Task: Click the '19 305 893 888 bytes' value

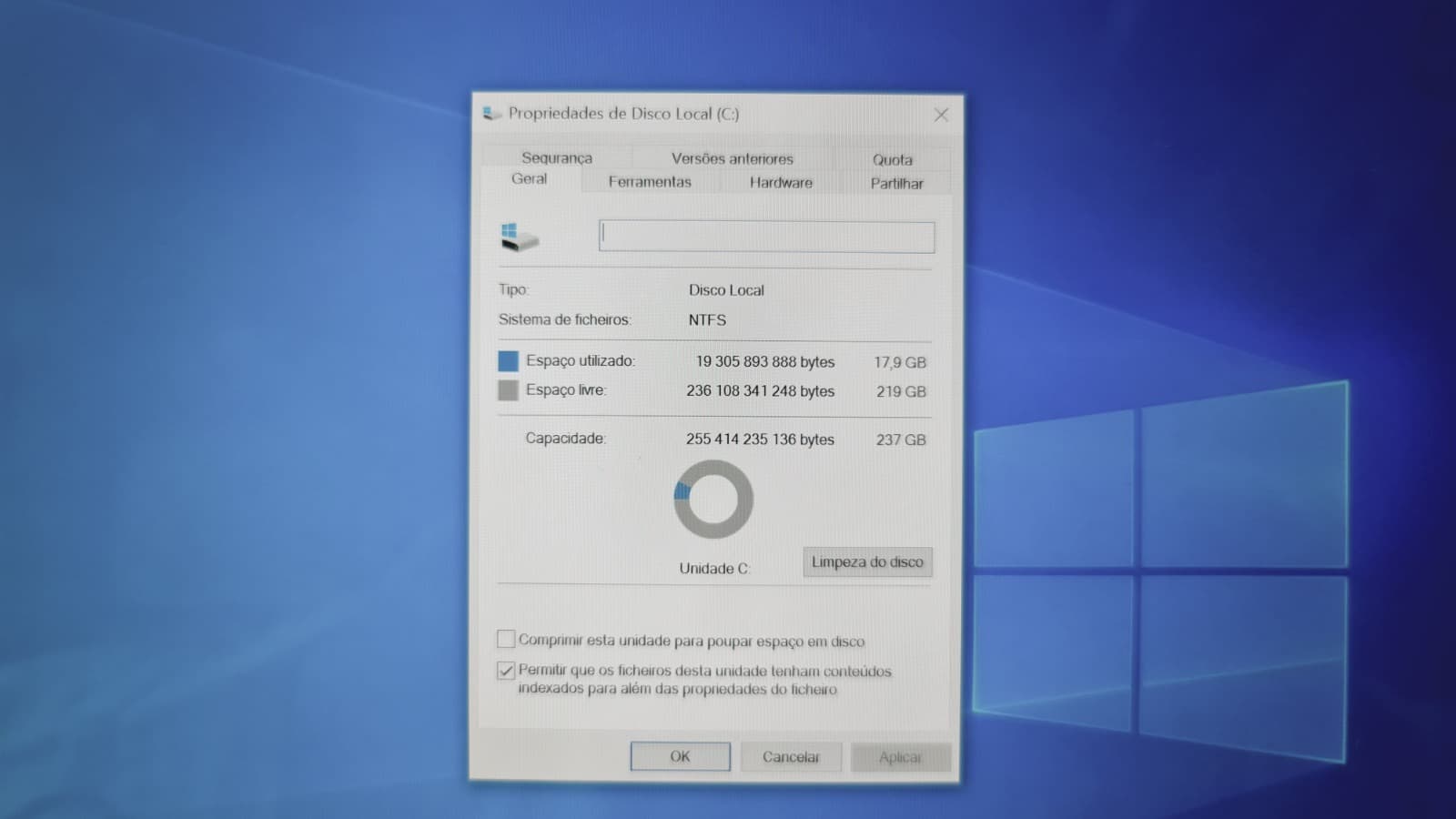Action: point(765,361)
